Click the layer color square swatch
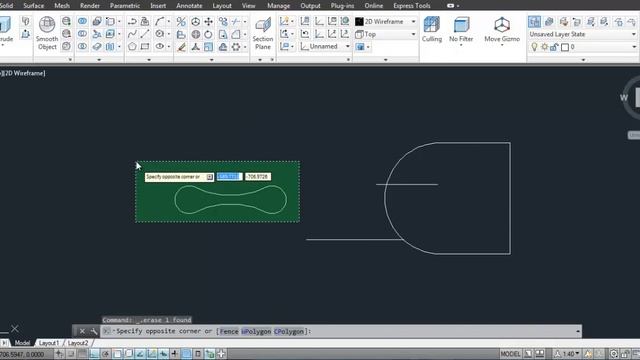 click(565, 47)
